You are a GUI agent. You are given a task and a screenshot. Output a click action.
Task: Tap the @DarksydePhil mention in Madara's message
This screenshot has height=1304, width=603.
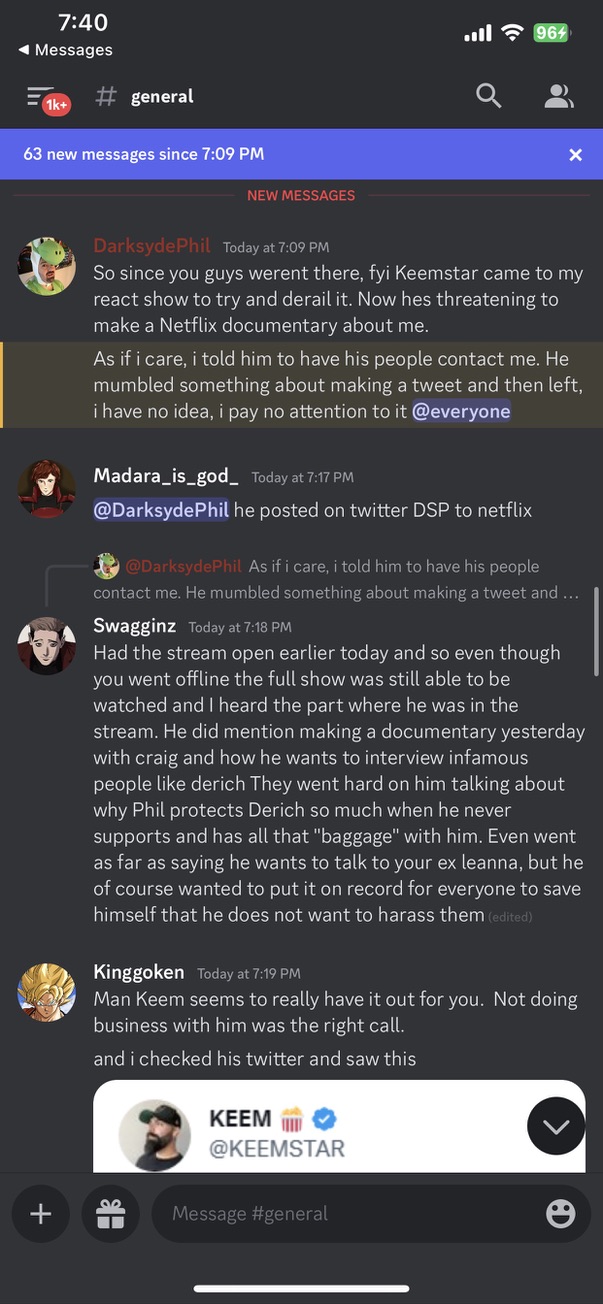pyautogui.click(x=161, y=510)
